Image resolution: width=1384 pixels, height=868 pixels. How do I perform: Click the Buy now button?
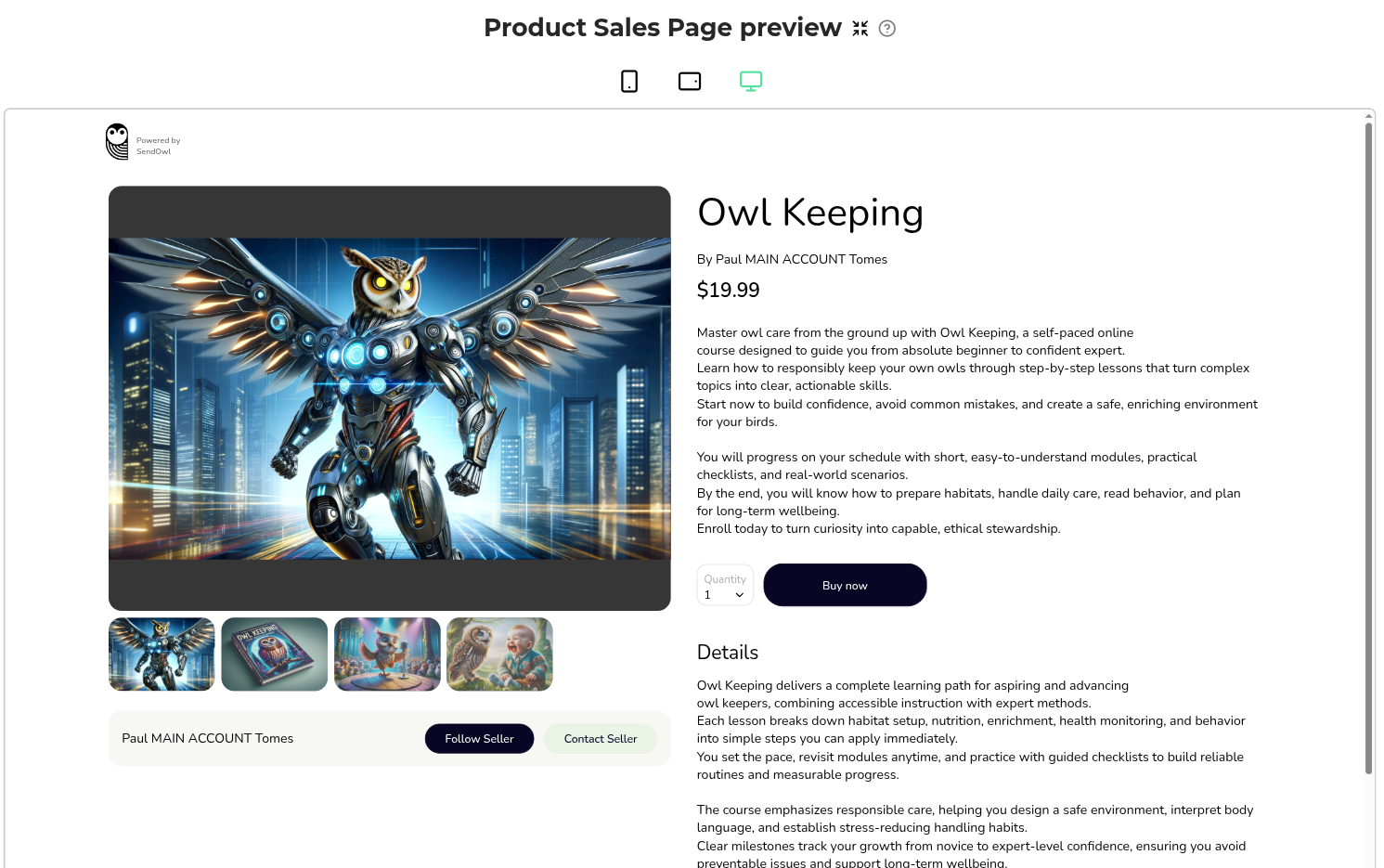coord(845,586)
